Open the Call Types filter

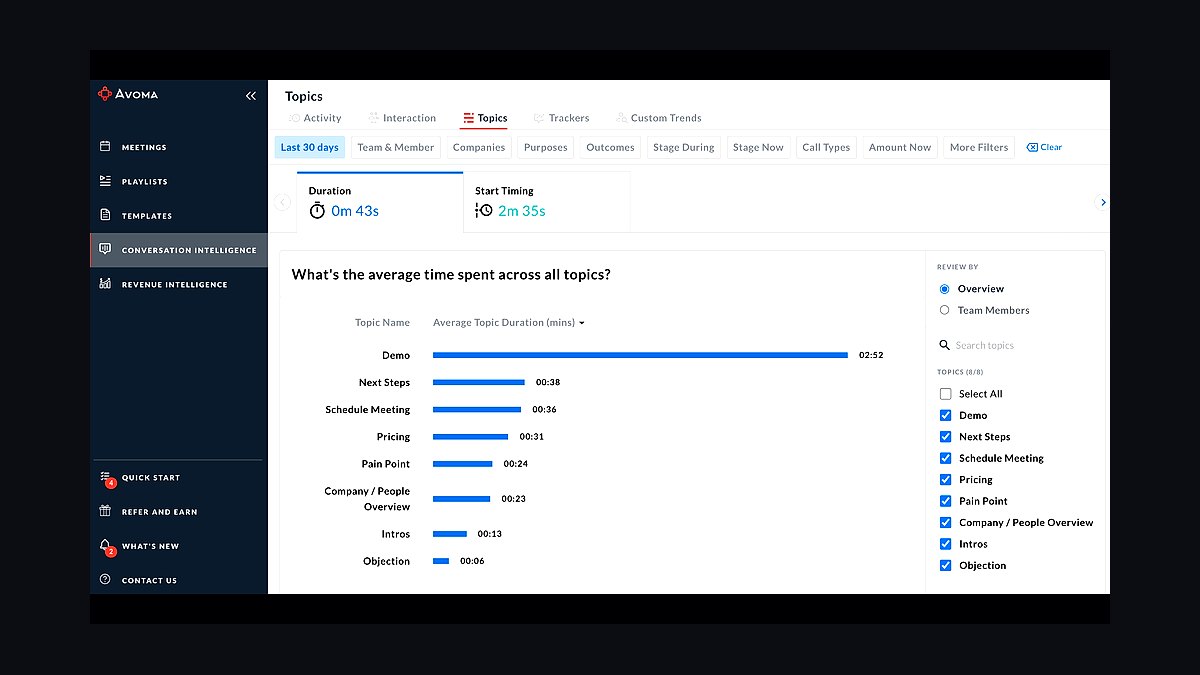[826, 147]
